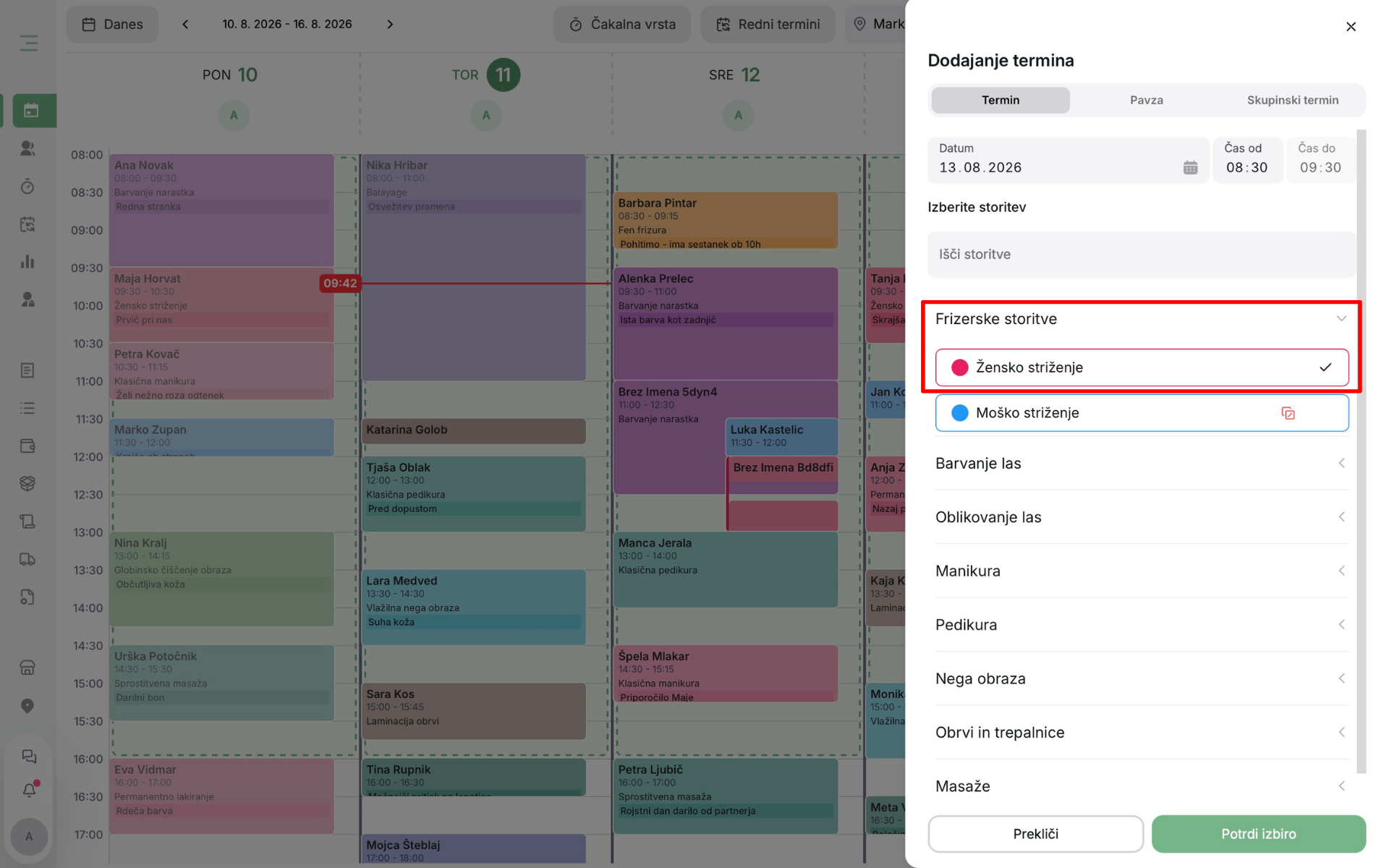Click the Potrdi izbiro button
This screenshot has width=1389, height=868.
click(x=1258, y=834)
